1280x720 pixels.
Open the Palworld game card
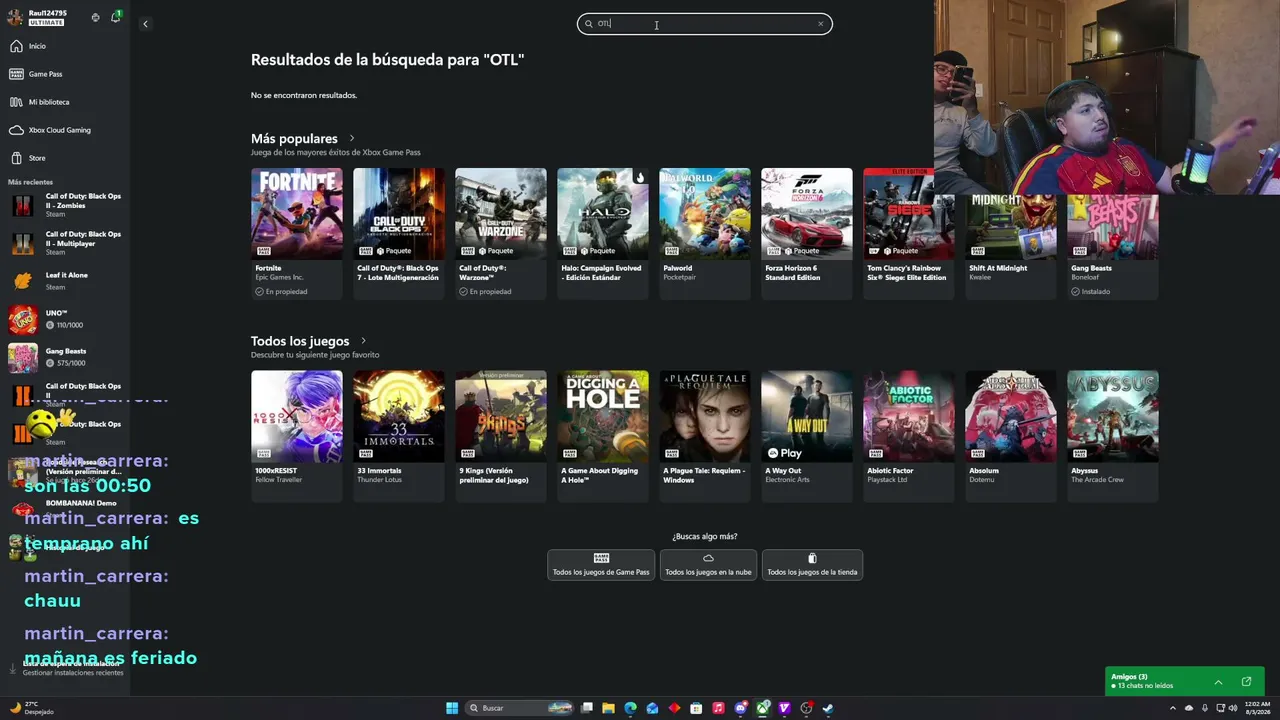(704, 233)
